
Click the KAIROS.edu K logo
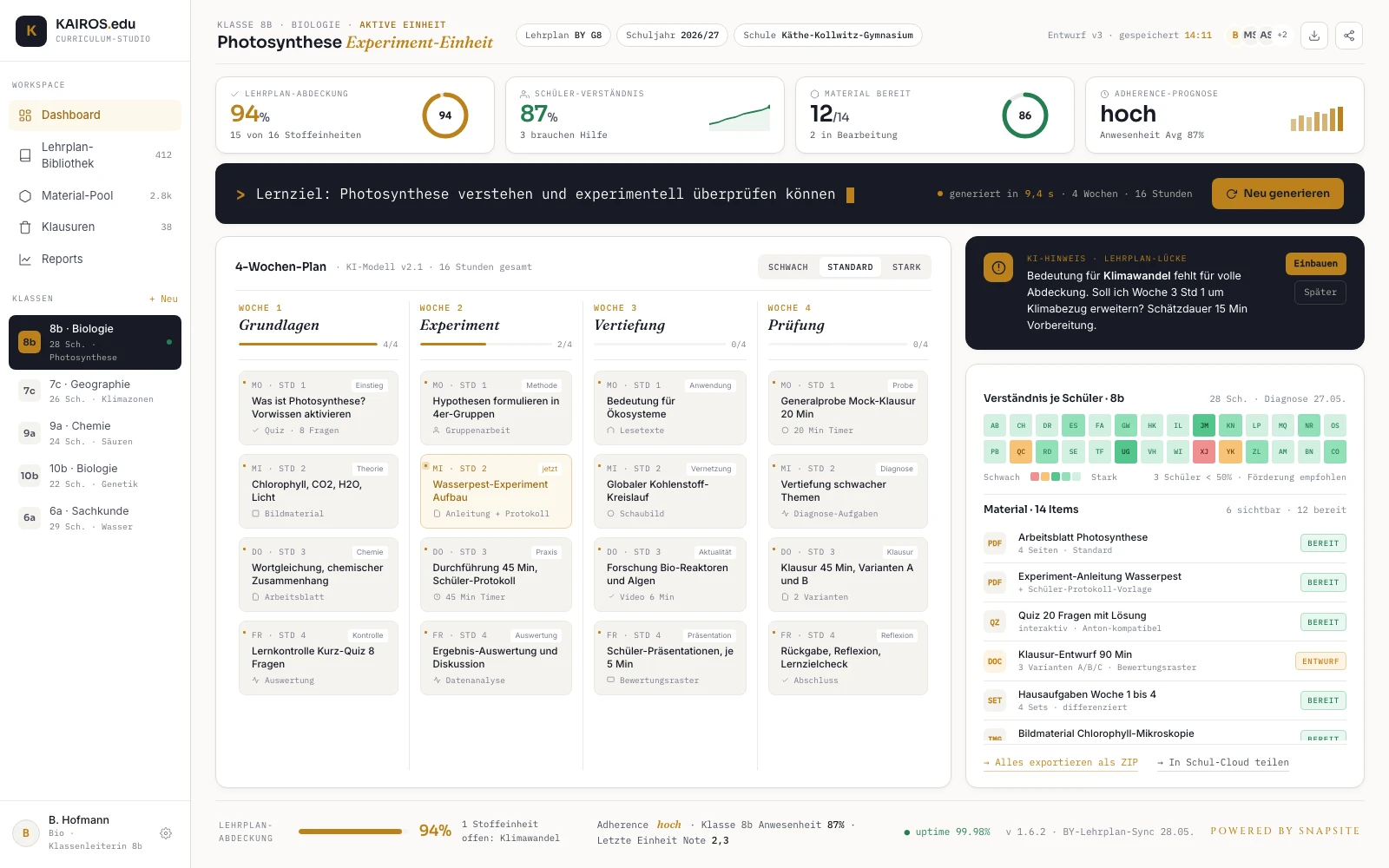point(31,31)
